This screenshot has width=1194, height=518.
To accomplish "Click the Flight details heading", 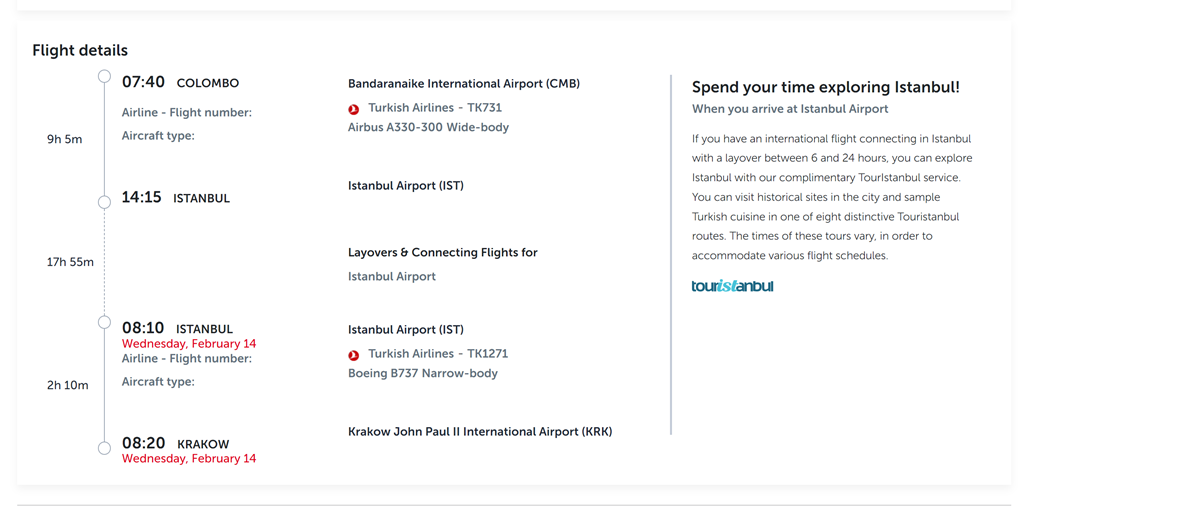I will (x=80, y=50).
